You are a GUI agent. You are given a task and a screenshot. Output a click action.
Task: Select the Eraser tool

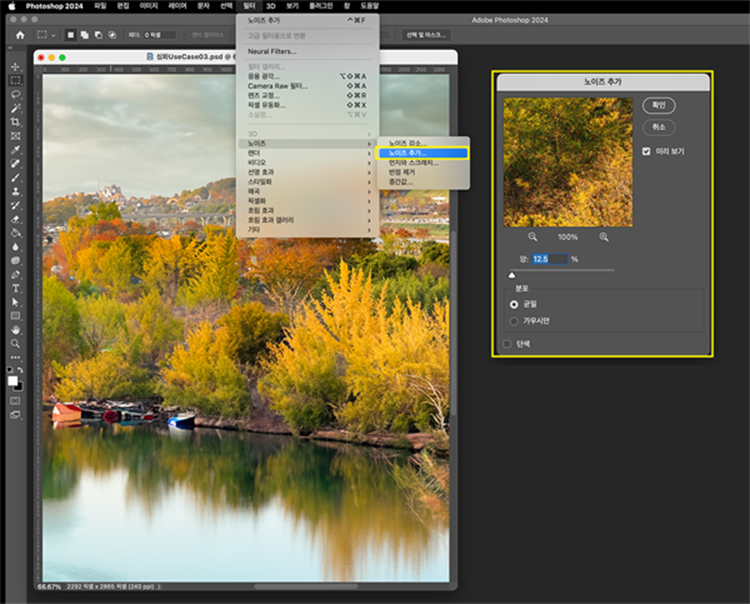pyautogui.click(x=15, y=219)
